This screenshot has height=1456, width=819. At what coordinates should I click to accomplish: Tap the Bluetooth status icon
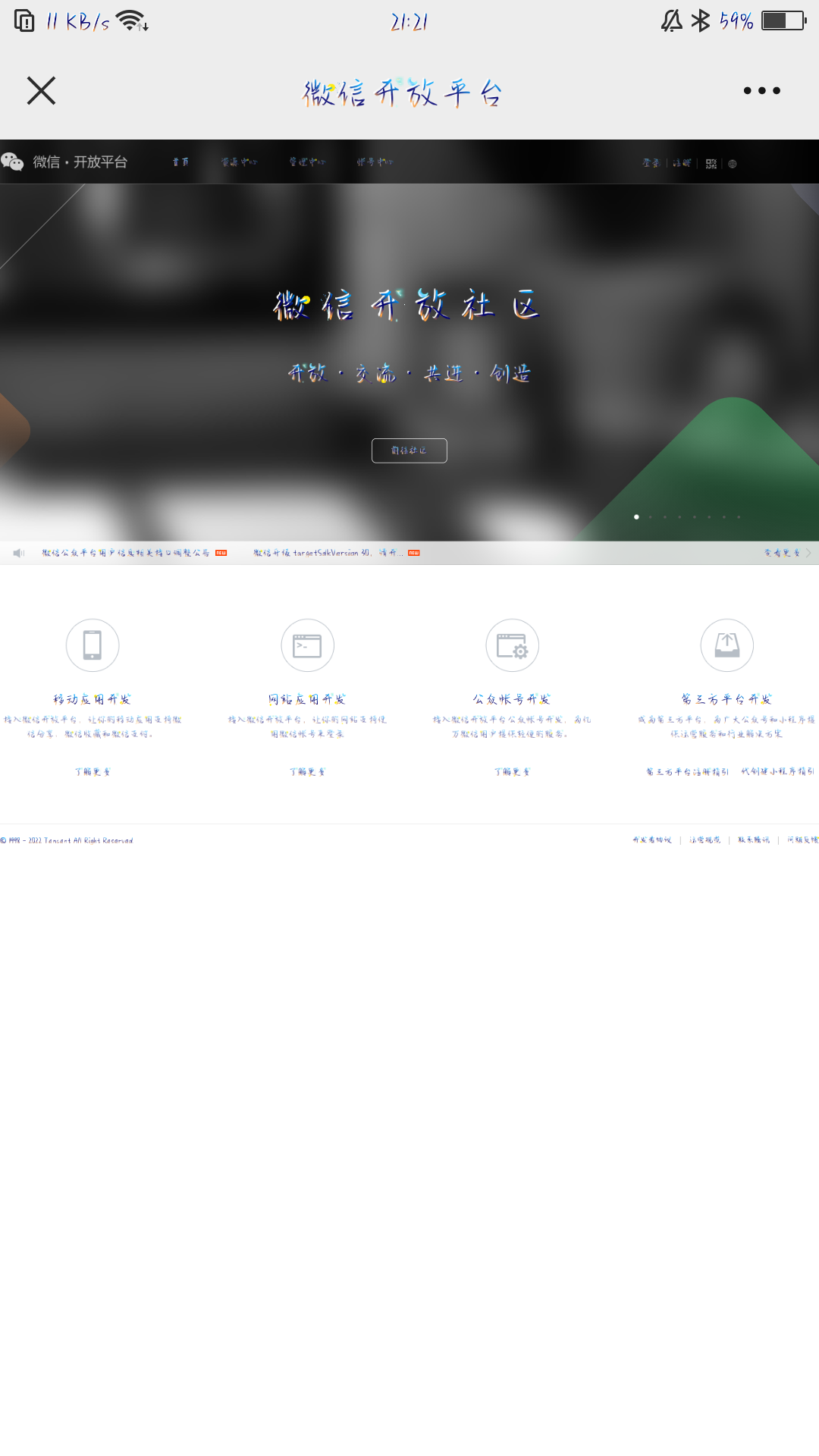(701, 20)
